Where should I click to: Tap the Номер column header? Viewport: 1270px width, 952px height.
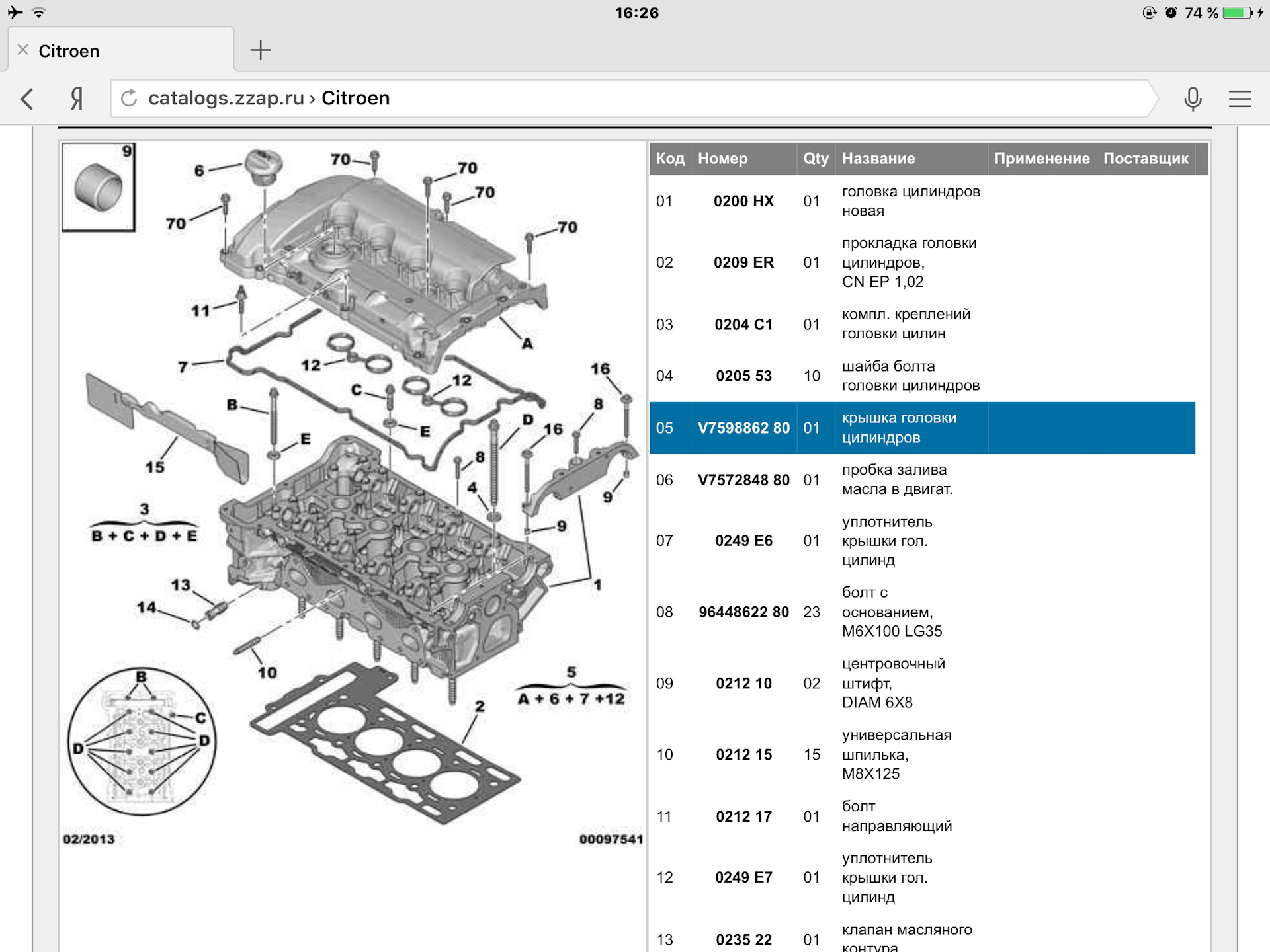tap(722, 159)
